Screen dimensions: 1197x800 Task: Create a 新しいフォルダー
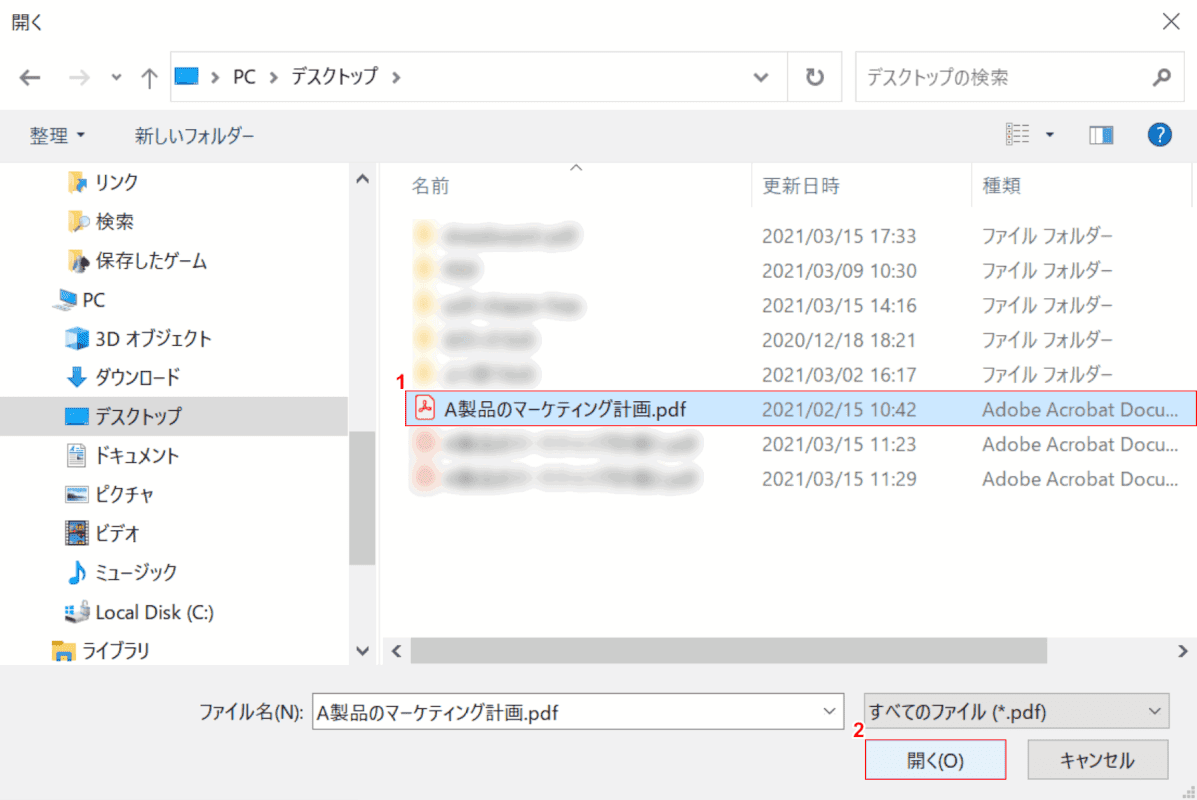(195, 136)
